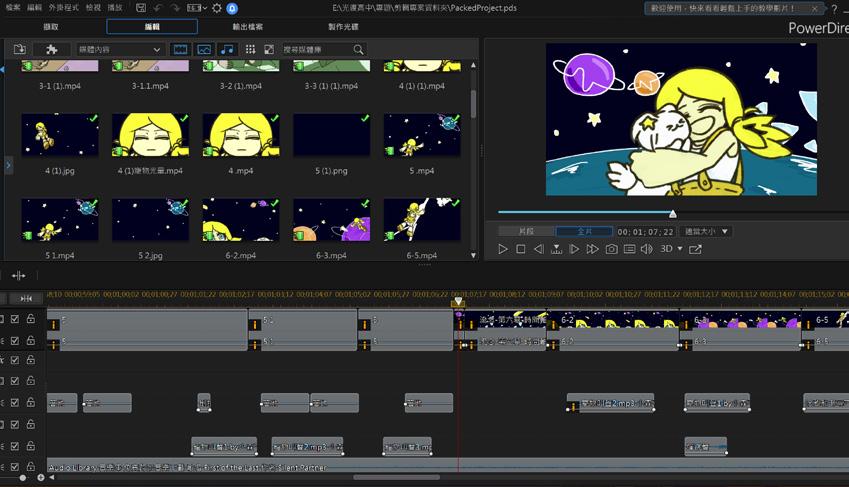Open the library menu grid icon

click(250, 49)
